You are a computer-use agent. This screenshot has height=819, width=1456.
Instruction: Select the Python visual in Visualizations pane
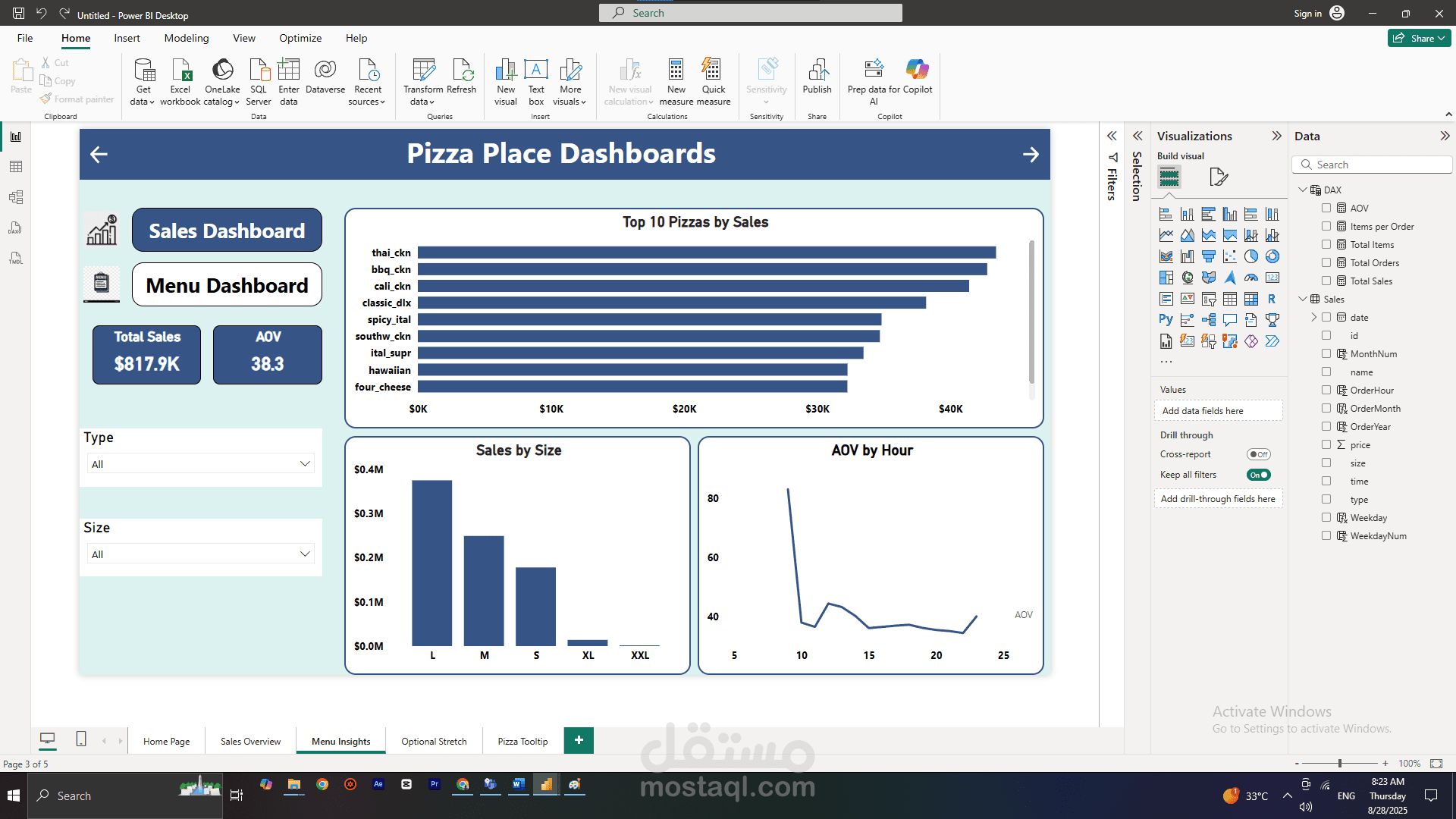tap(1166, 319)
